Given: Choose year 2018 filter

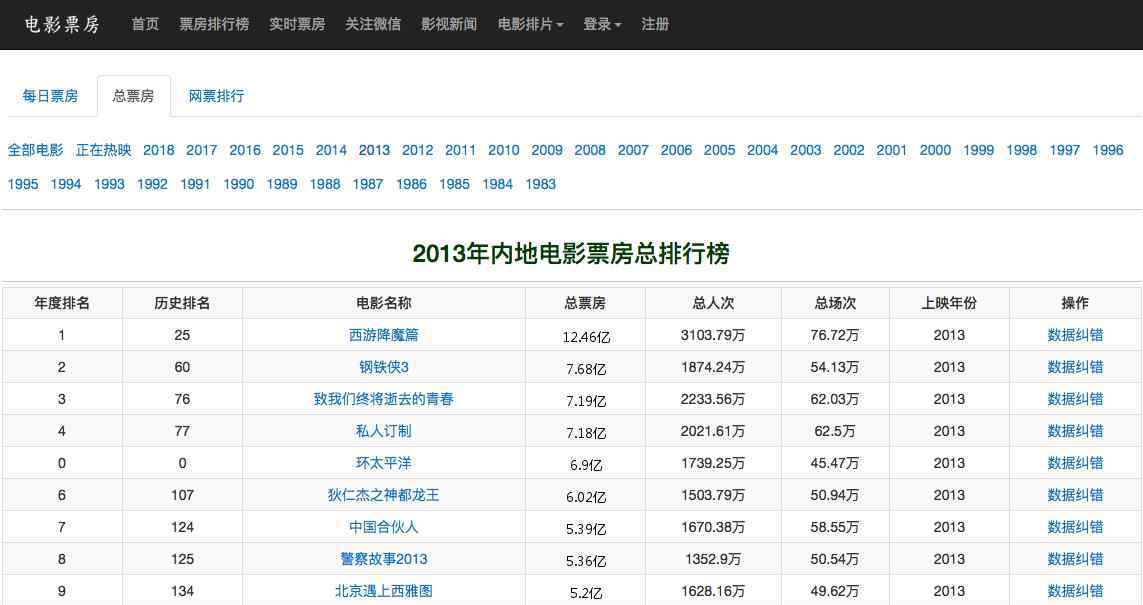Looking at the screenshot, I should coord(159,150).
